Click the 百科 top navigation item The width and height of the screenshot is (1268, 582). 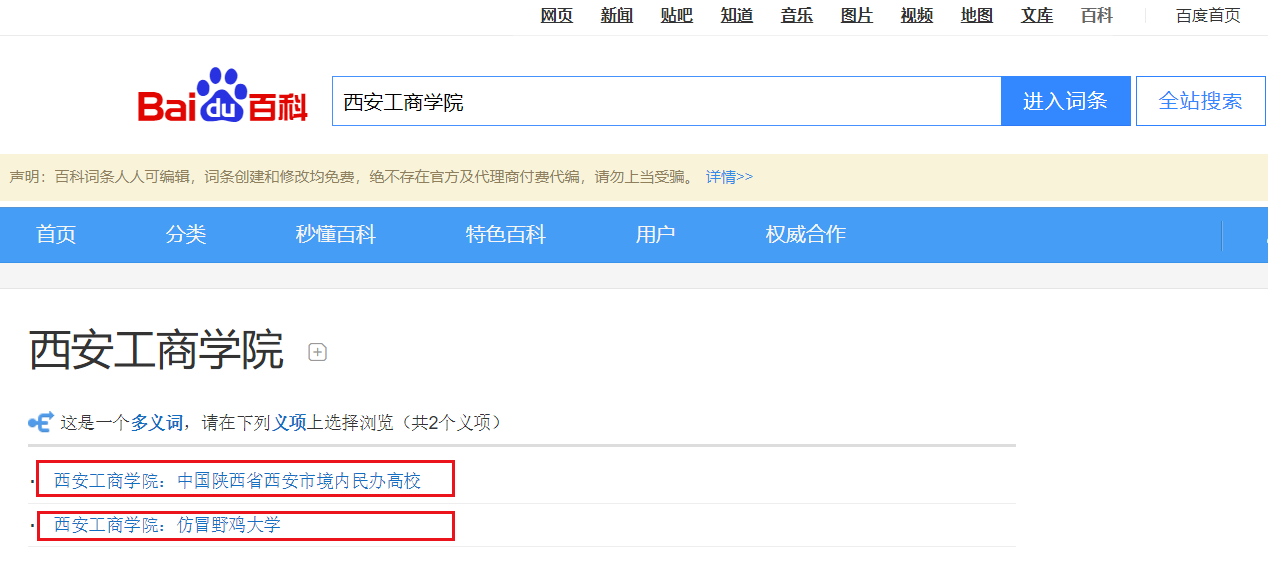point(1097,15)
